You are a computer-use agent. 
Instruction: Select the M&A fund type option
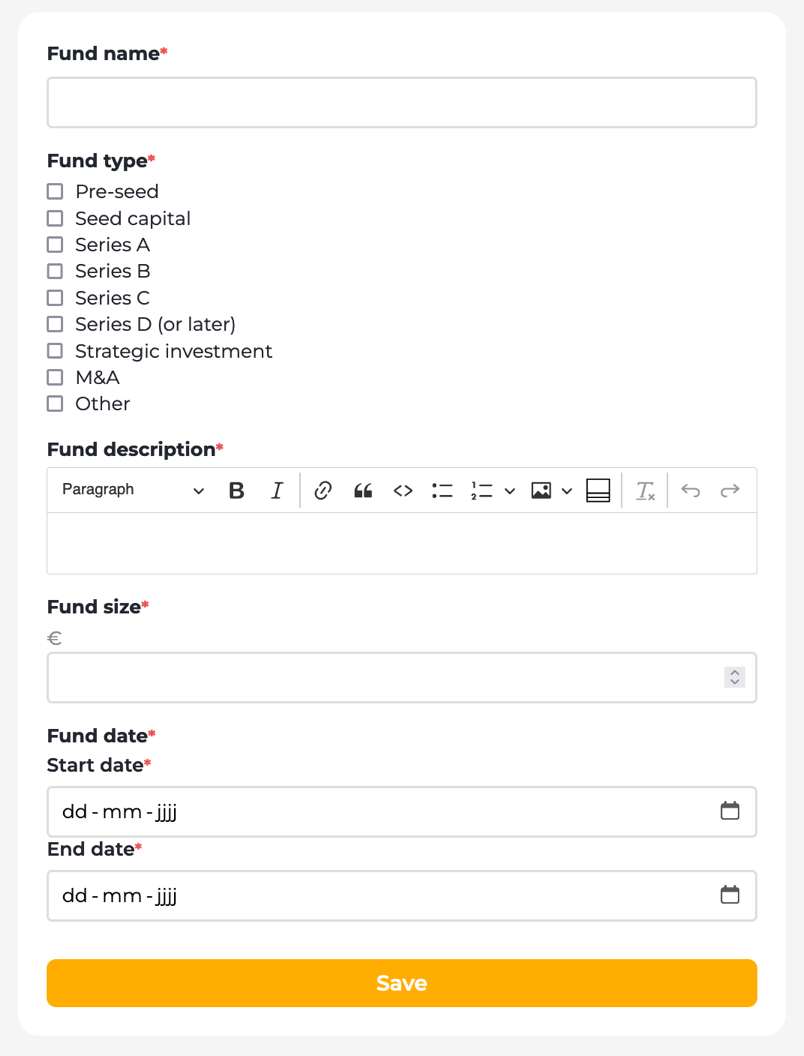[x=55, y=377]
